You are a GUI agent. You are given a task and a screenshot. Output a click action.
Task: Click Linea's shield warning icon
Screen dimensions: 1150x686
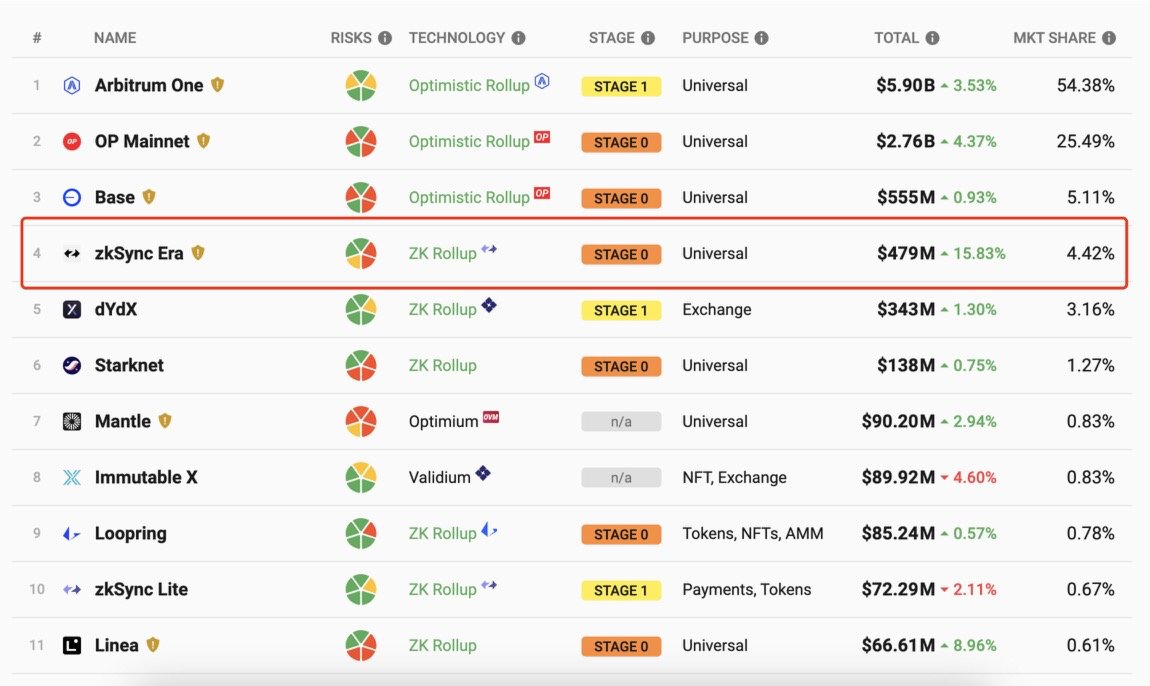point(153,645)
